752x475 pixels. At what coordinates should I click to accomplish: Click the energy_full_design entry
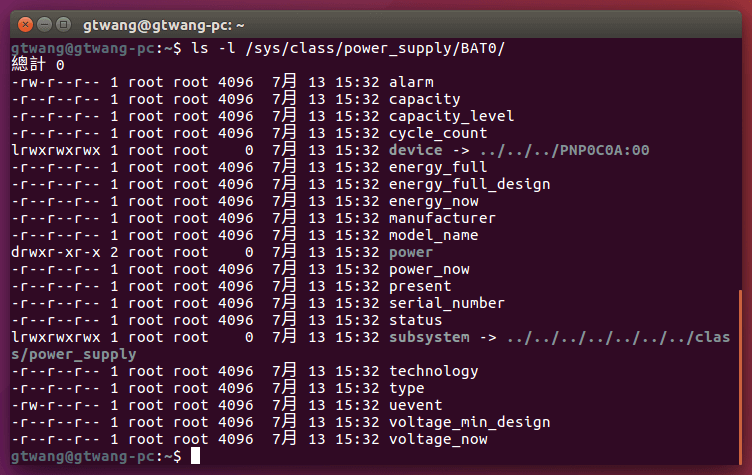(x=469, y=184)
